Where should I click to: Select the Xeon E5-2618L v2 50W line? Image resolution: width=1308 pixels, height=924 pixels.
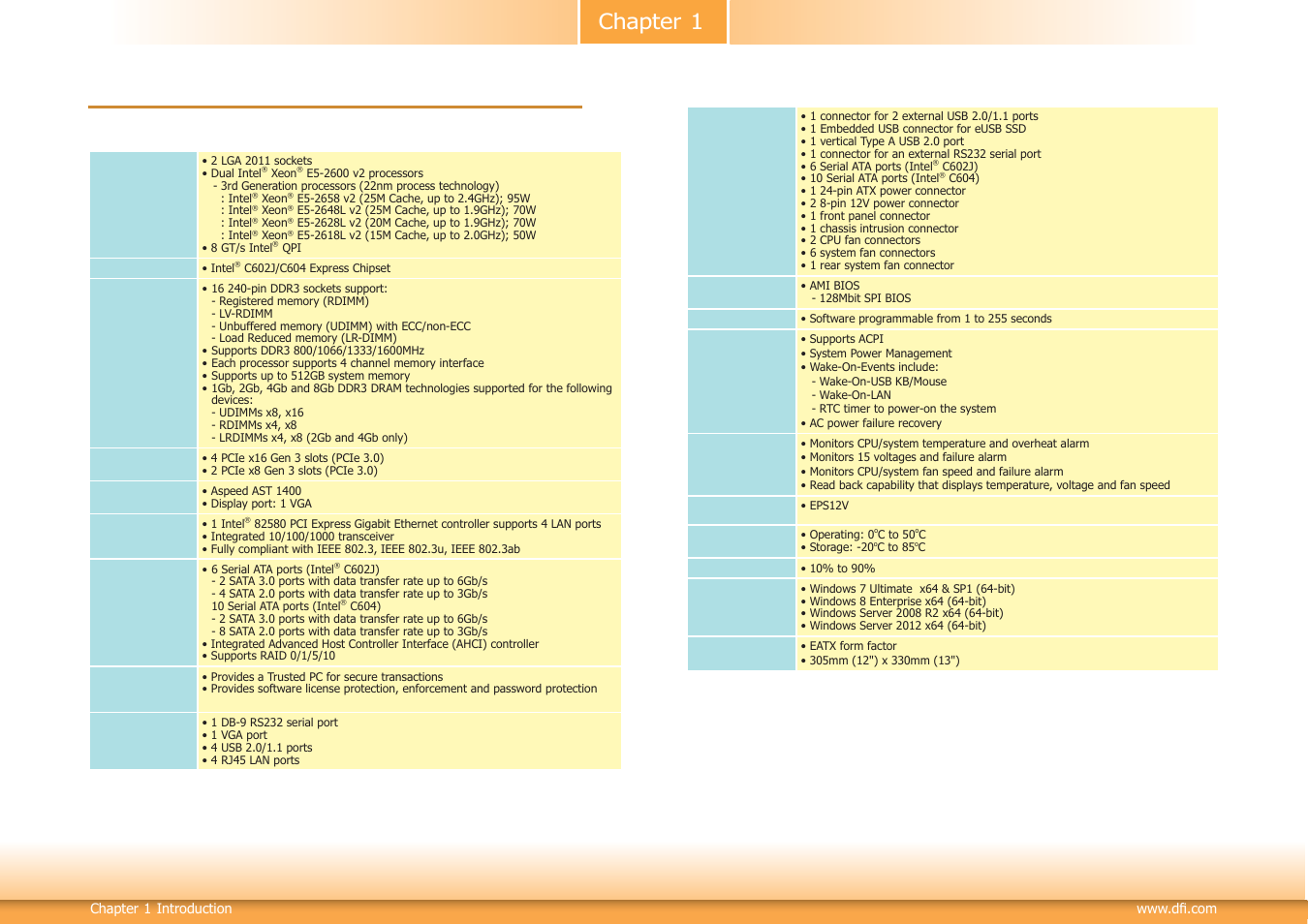pos(379,235)
